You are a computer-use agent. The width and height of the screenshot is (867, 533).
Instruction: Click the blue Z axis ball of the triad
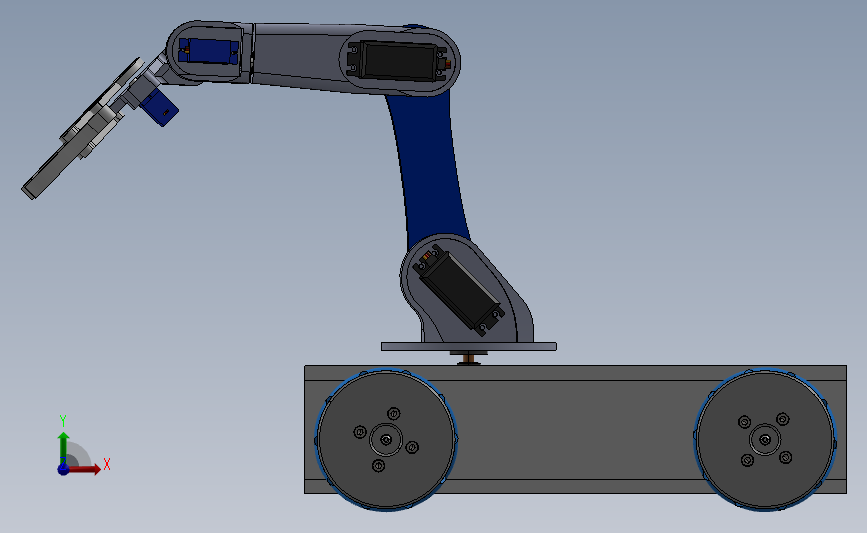63,469
